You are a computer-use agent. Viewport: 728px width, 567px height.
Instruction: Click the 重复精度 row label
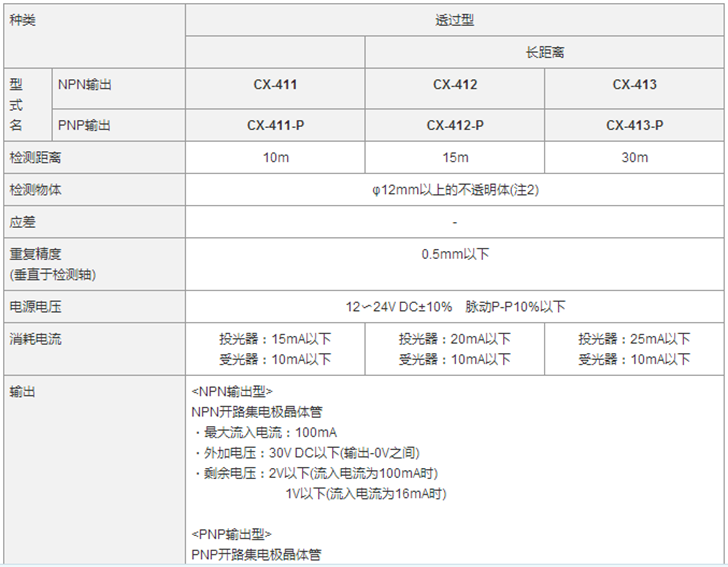tap(35, 254)
